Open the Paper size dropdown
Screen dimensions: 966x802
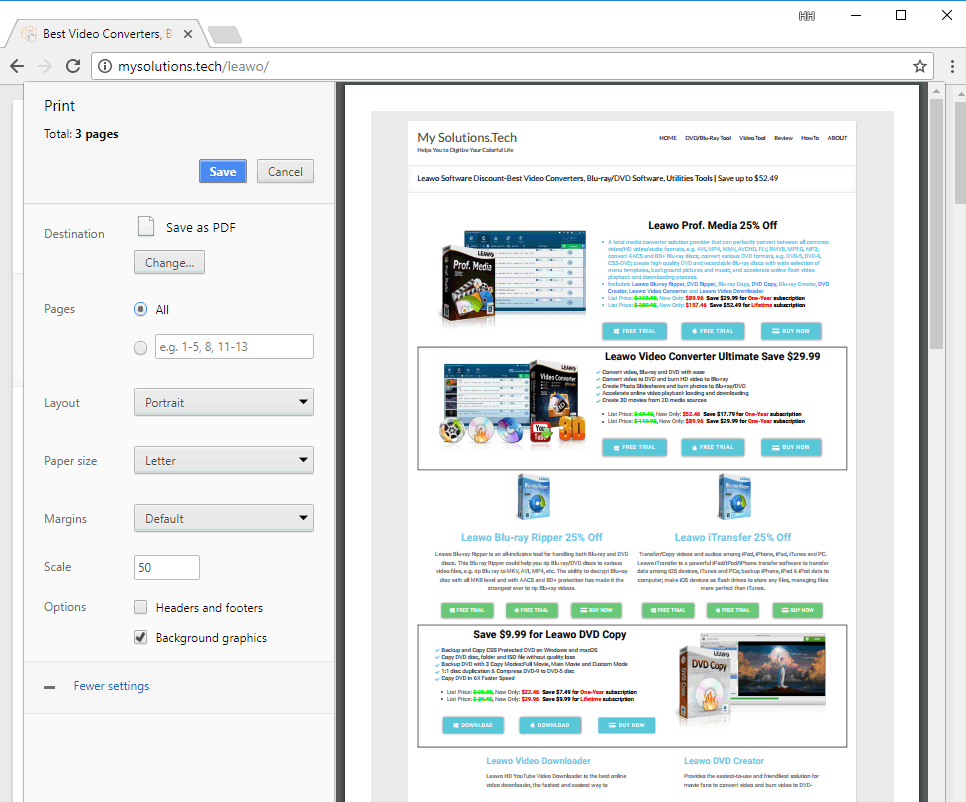click(x=223, y=460)
